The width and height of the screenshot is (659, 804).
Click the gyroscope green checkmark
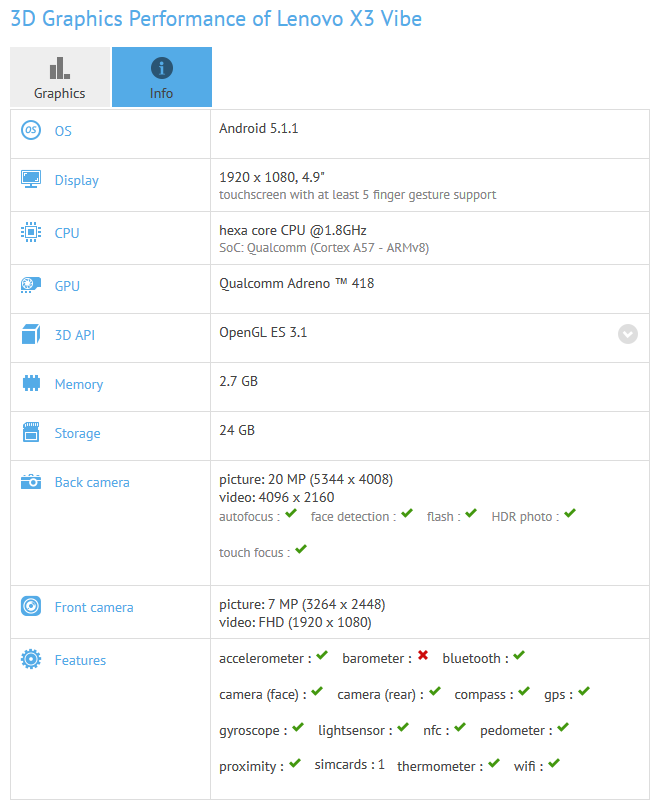(x=298, y=727)
